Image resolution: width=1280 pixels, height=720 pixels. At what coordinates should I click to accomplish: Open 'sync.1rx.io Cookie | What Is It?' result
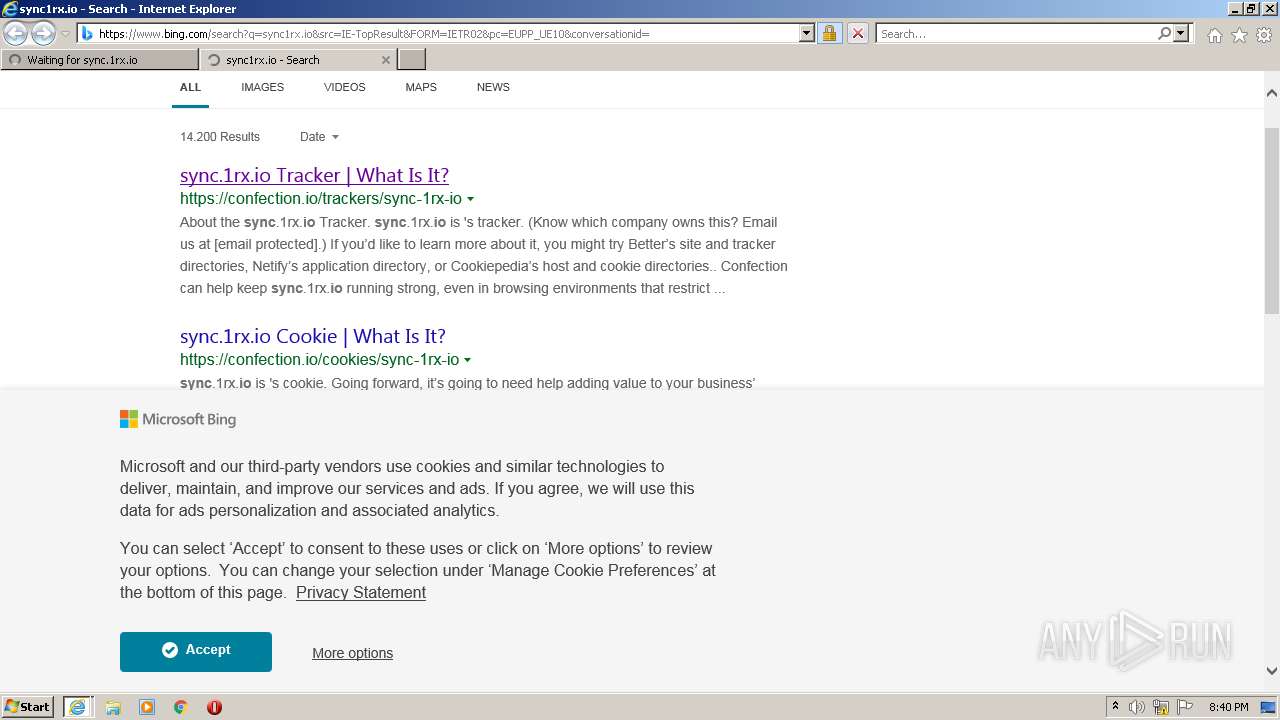pyautogui.click(x=312, y=336)
